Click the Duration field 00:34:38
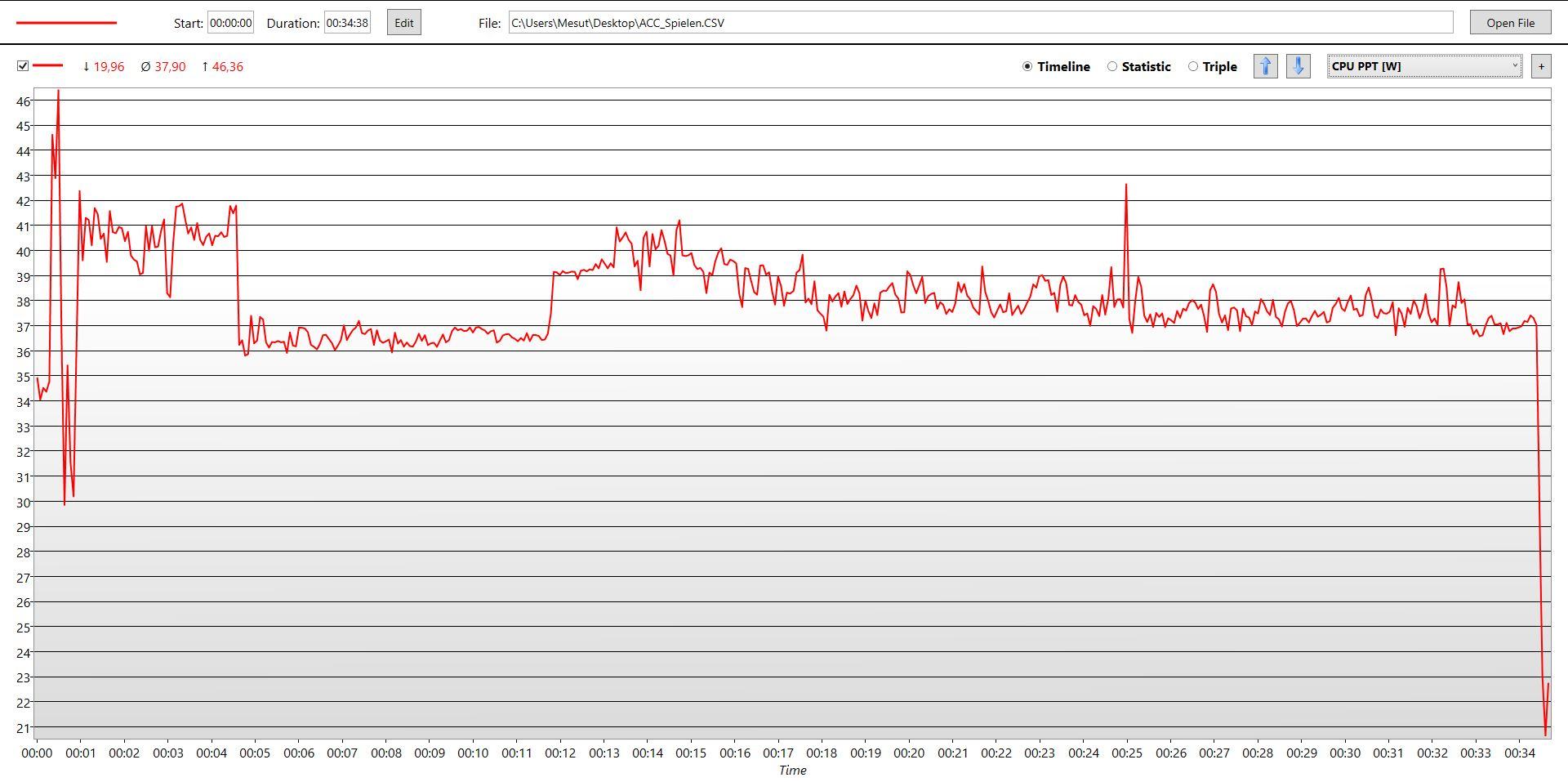The width and height of the screenshot is (1568, 782). click(347, 23)
